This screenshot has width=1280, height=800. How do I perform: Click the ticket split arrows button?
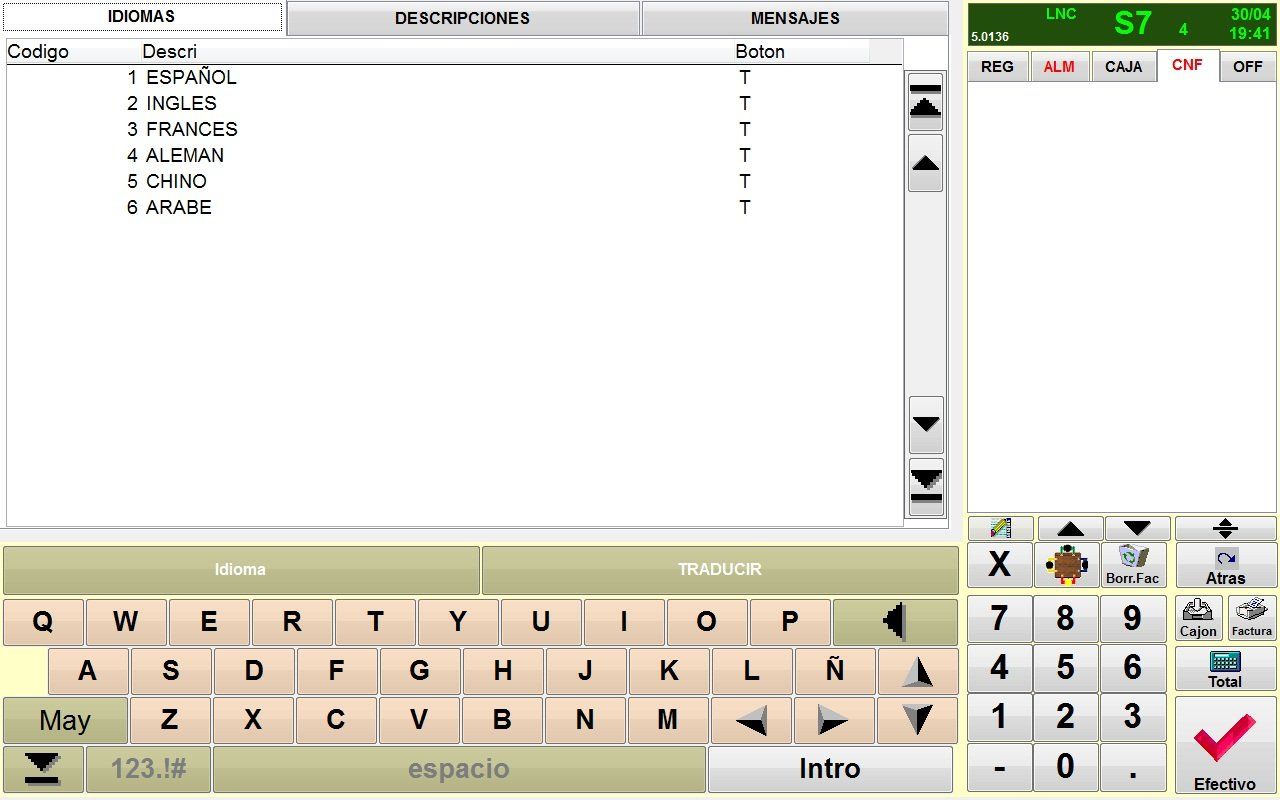pos(1226,528)
